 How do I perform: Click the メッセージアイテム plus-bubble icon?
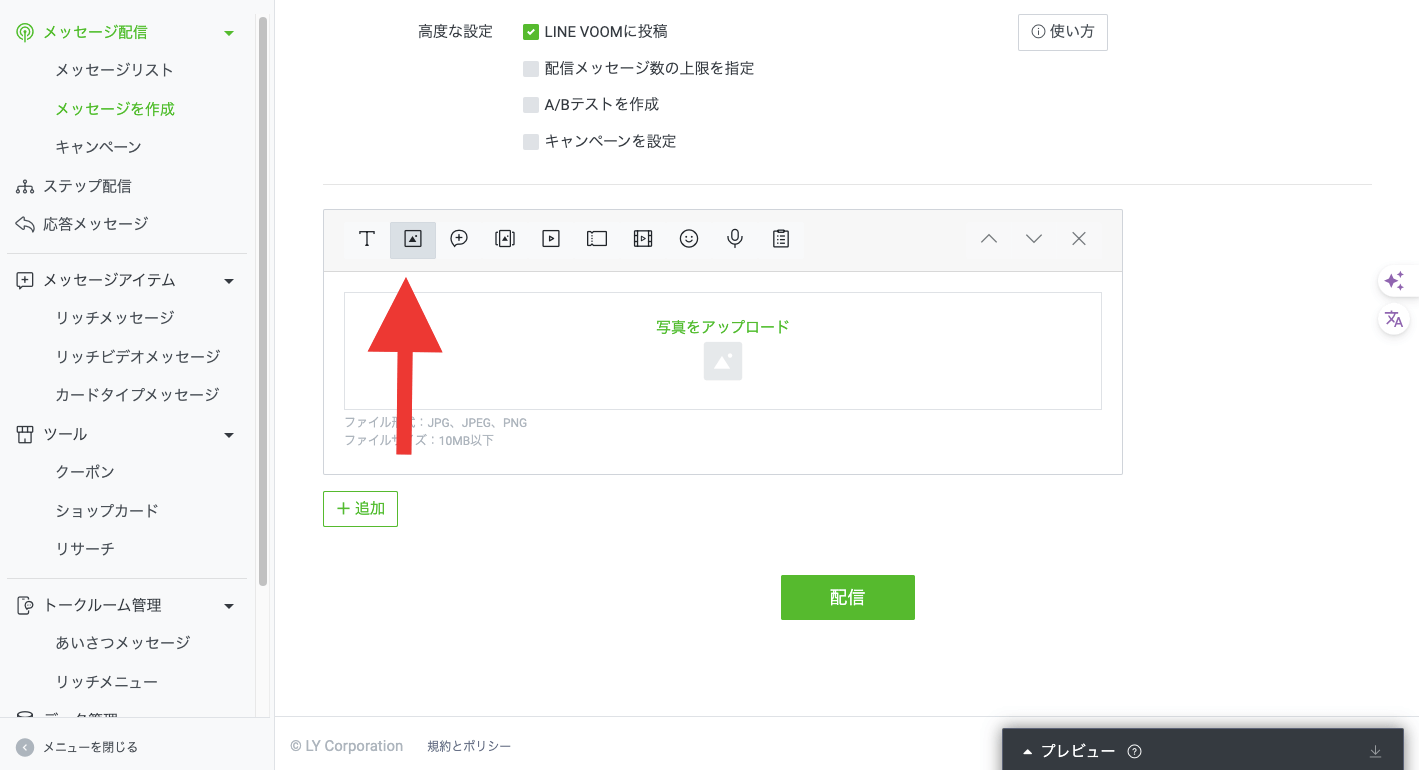click(25, 281)
